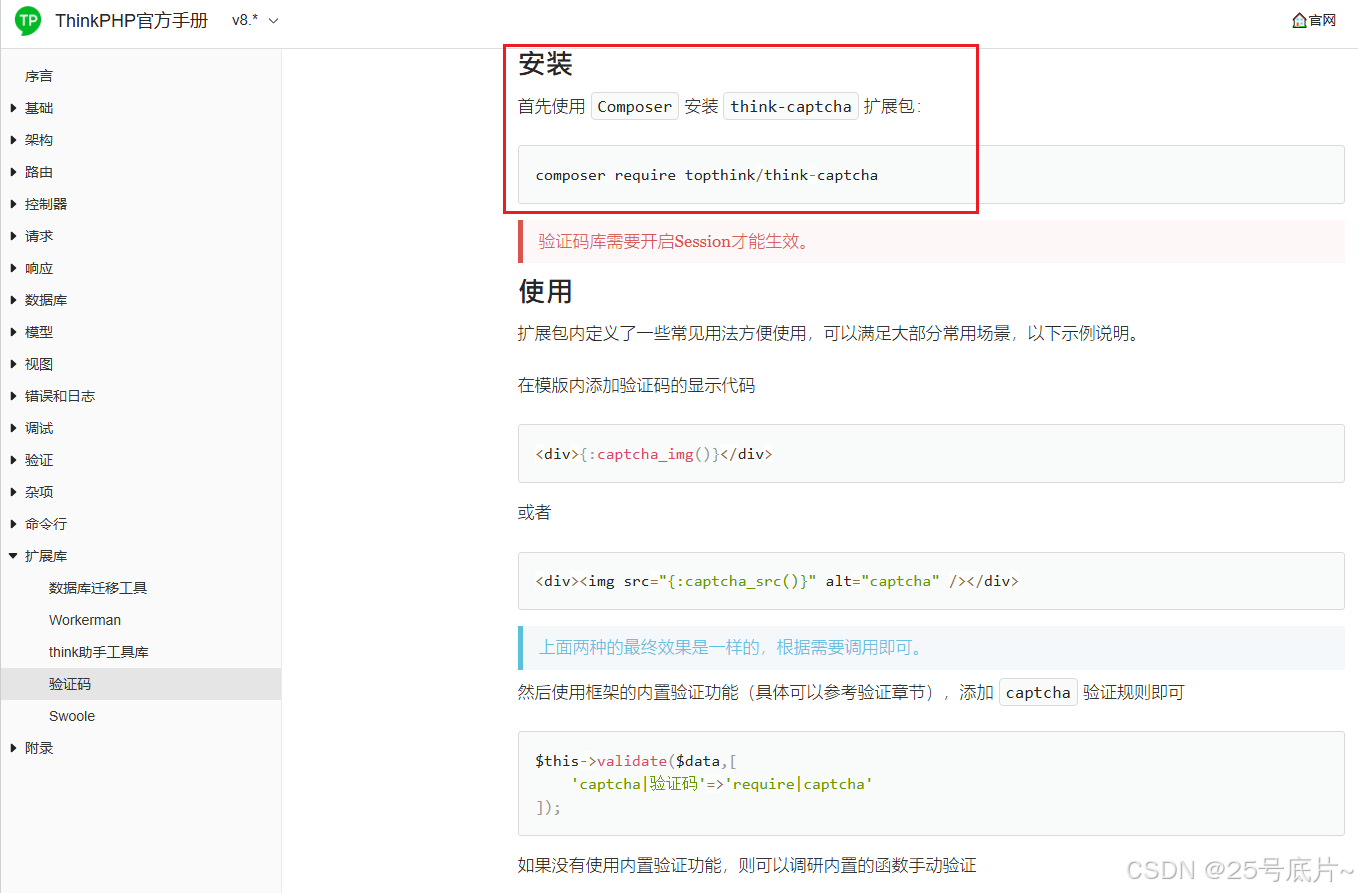Click the captcha_src() img code block
1358x893 pixels.
[x=931, y=581]
